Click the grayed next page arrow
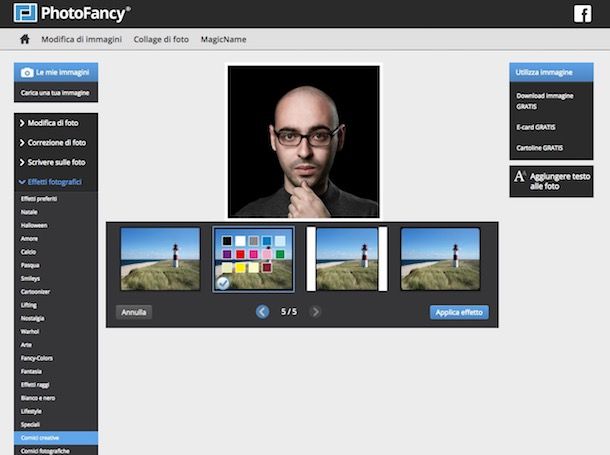 [x=316, y=312]
